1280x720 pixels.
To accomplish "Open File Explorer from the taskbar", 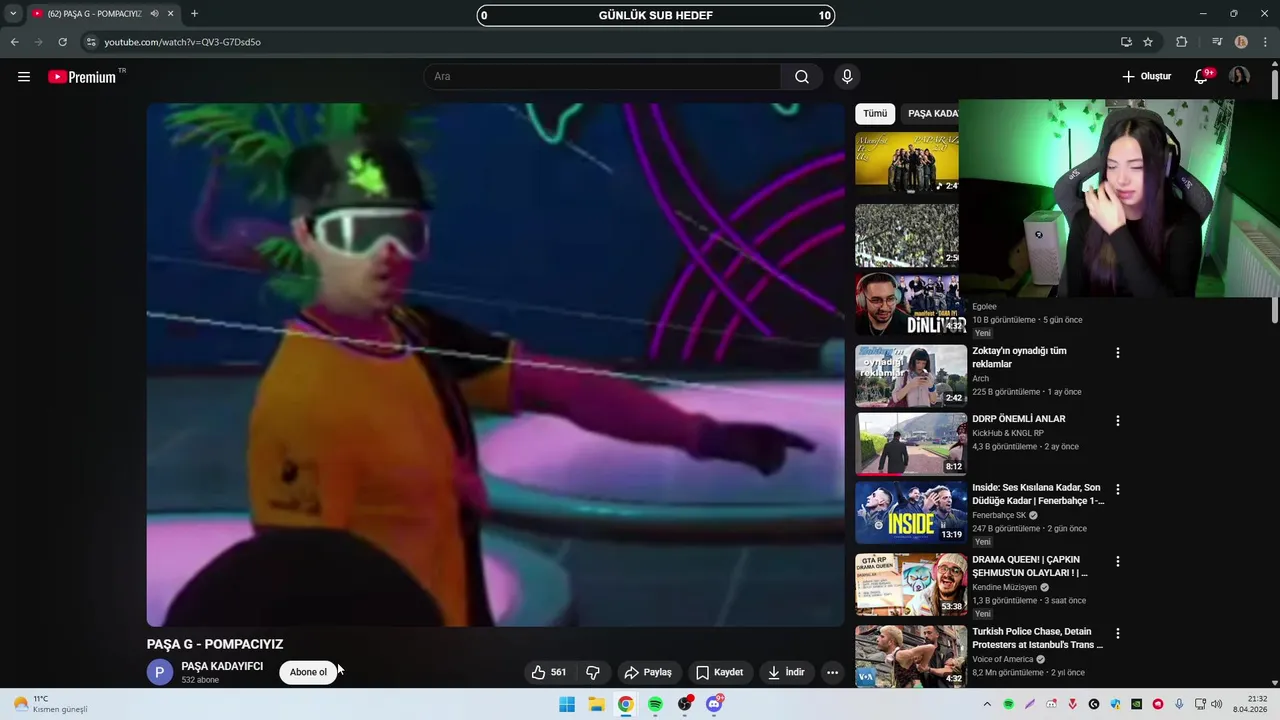I will click(596, 704).
